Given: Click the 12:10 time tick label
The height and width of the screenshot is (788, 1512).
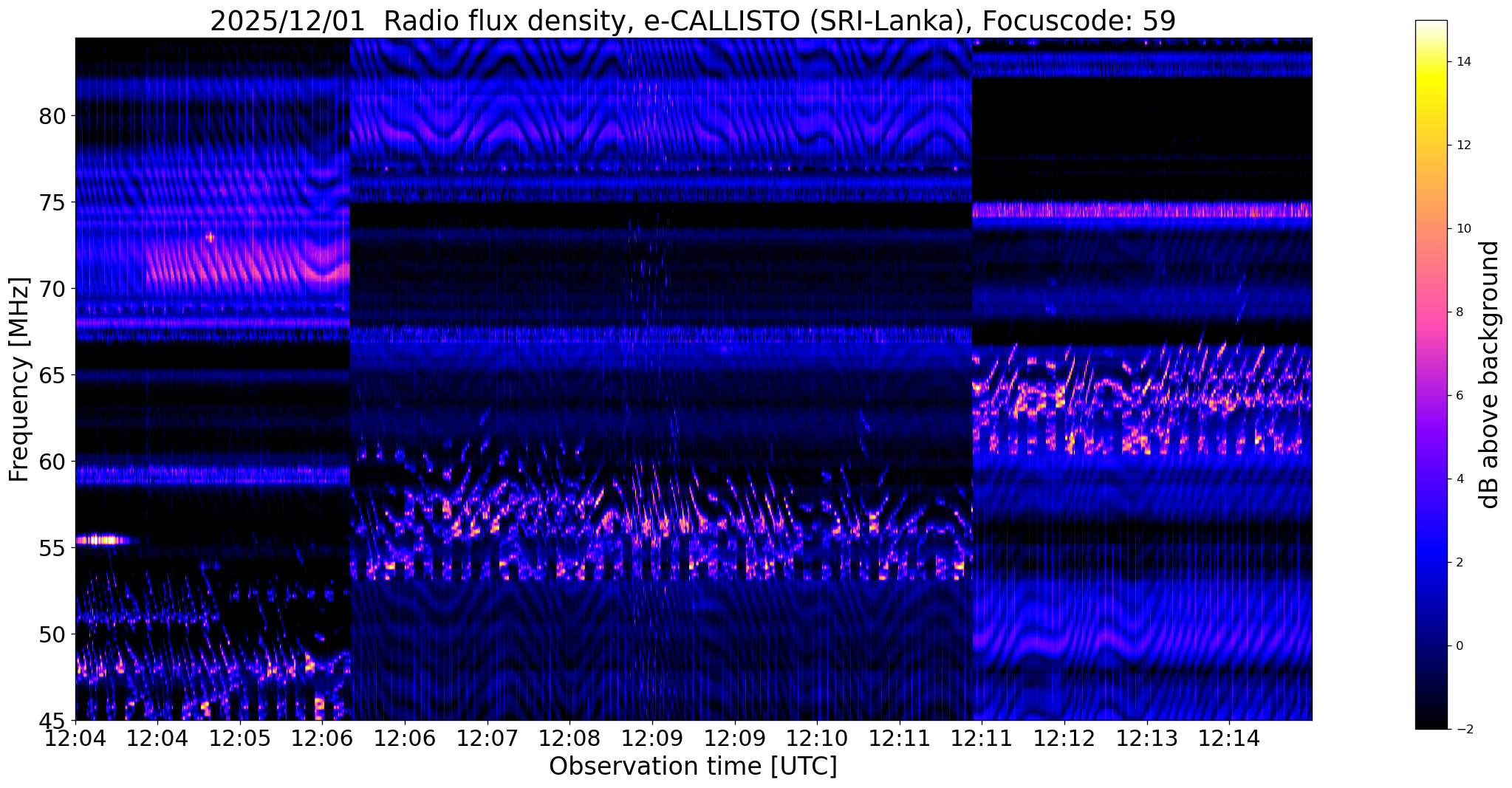Looking at the screenshot, I should [x=817, y=738].
